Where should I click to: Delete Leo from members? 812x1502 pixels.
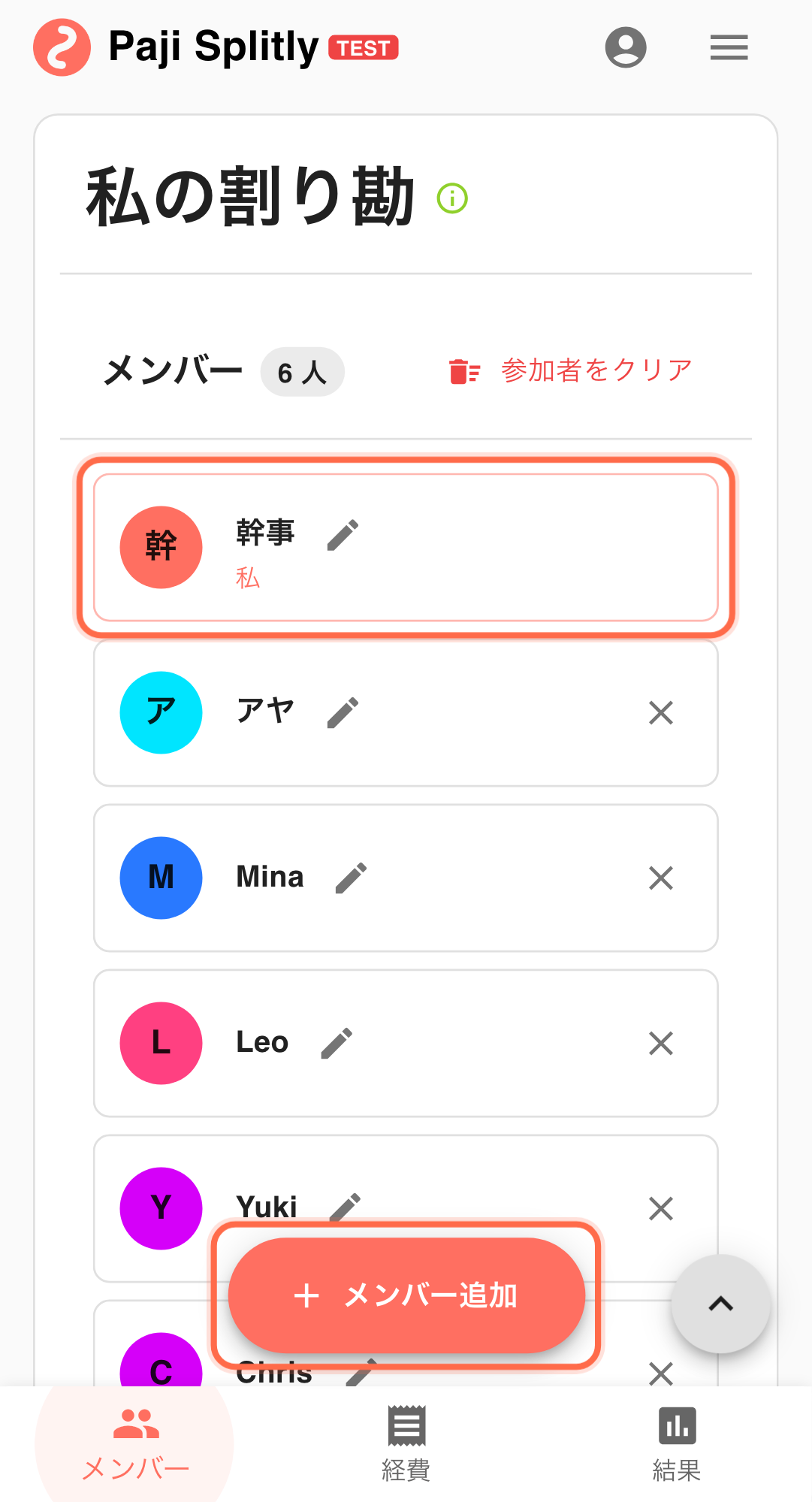click(x=660, y=1043)
